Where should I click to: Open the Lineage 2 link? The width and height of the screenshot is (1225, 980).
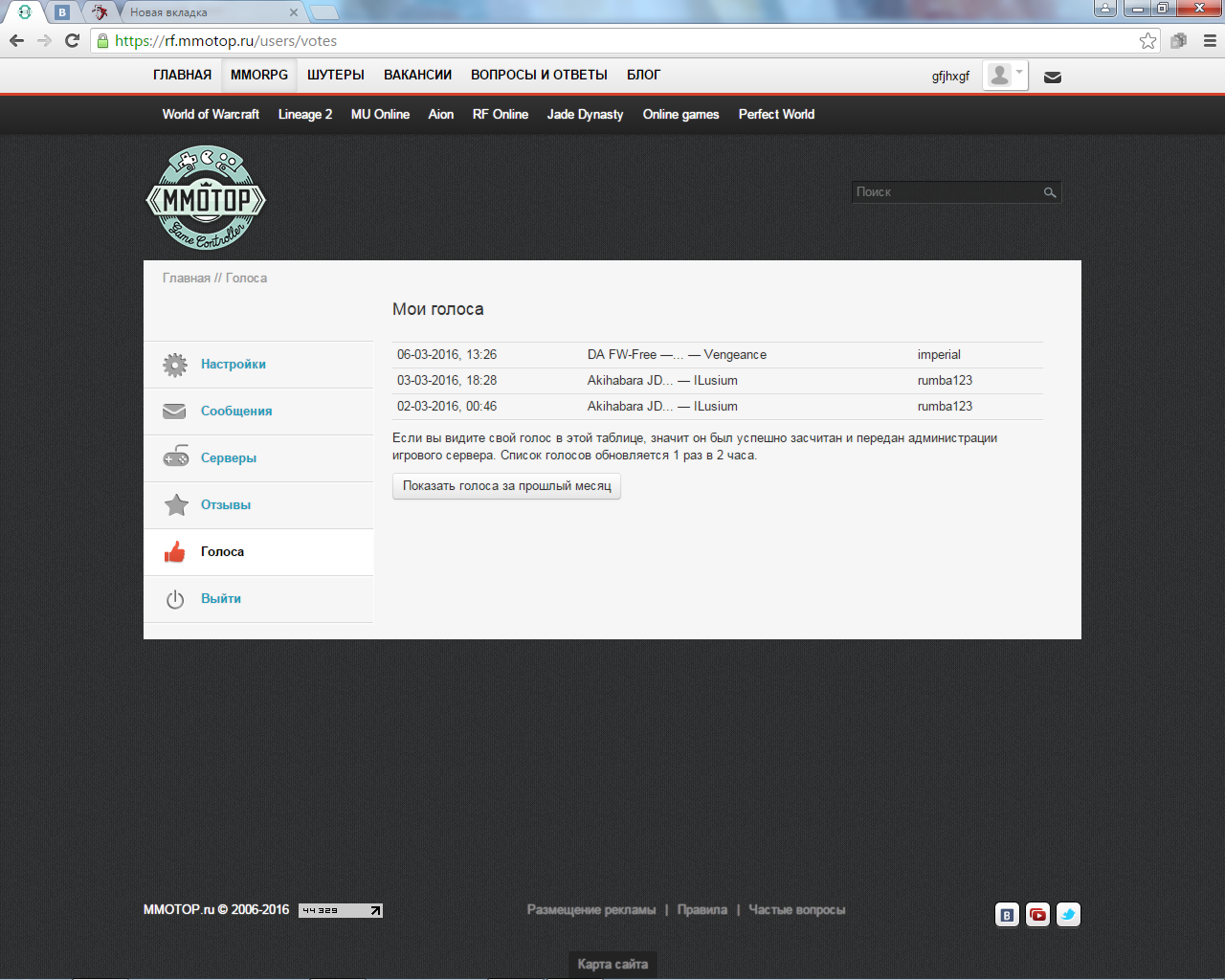pos(305,114)
